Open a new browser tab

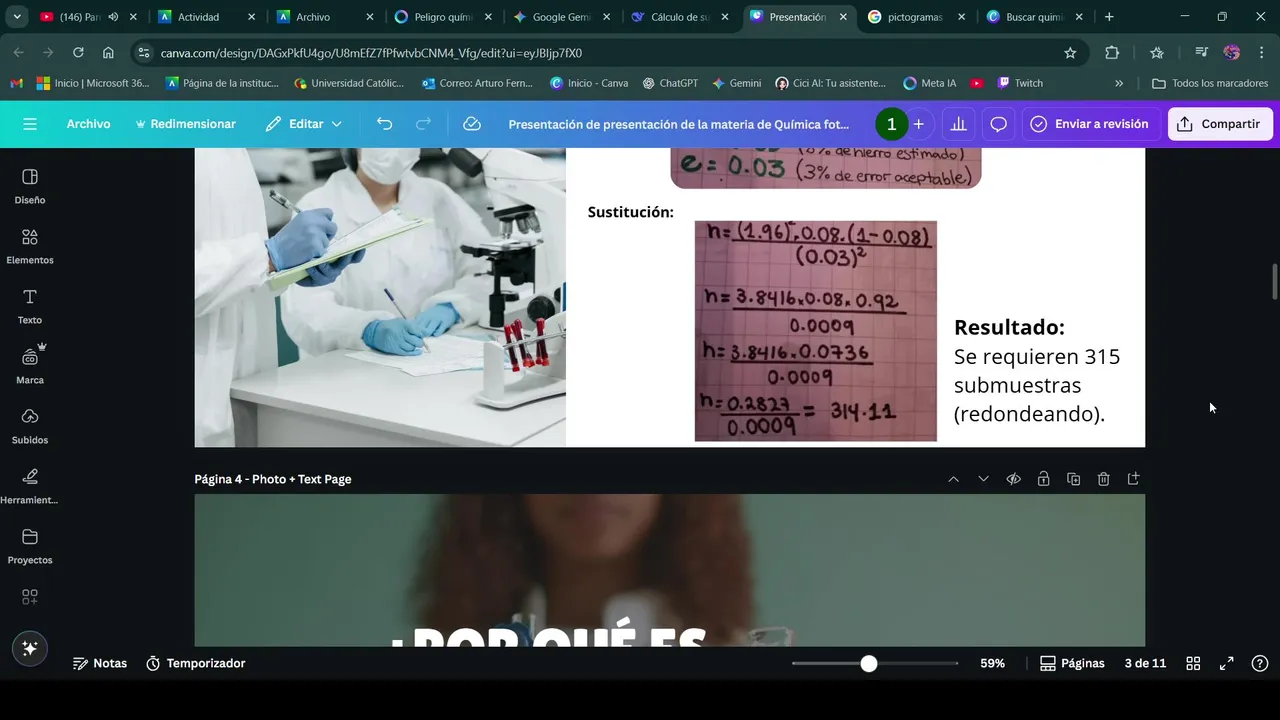coord(1109,17)
